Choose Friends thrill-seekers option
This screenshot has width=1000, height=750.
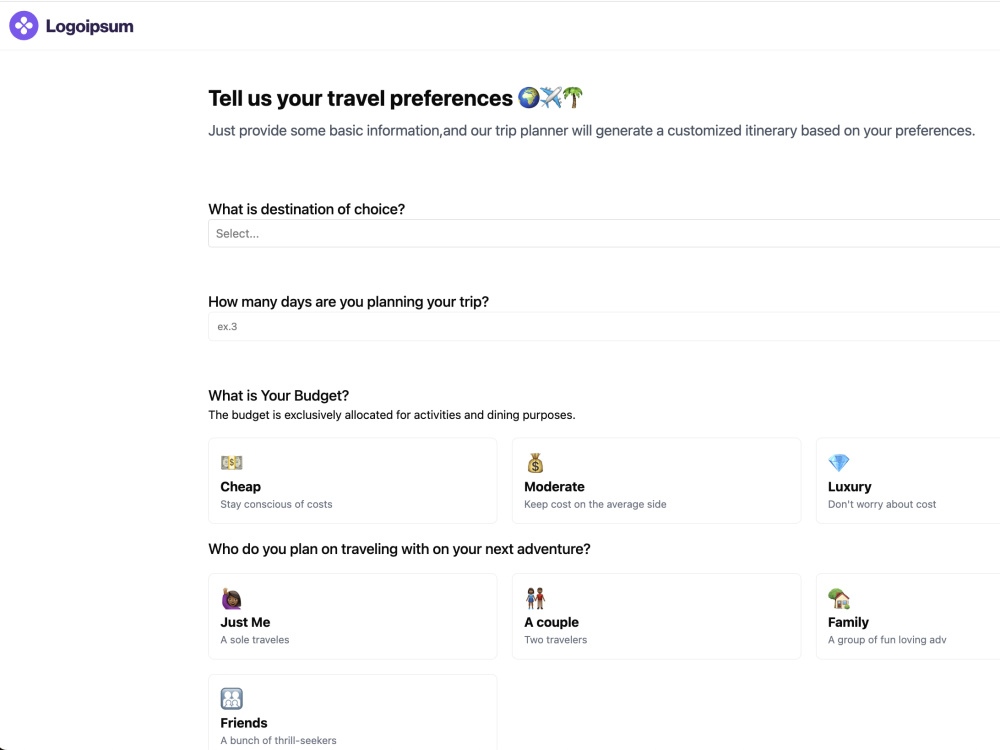[353, 712]
